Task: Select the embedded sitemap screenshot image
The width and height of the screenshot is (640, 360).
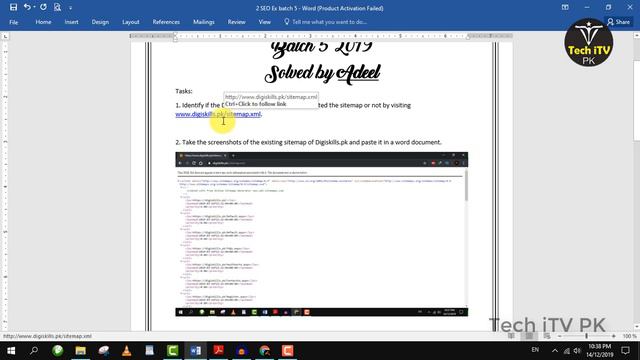Action: coord(322,234)
